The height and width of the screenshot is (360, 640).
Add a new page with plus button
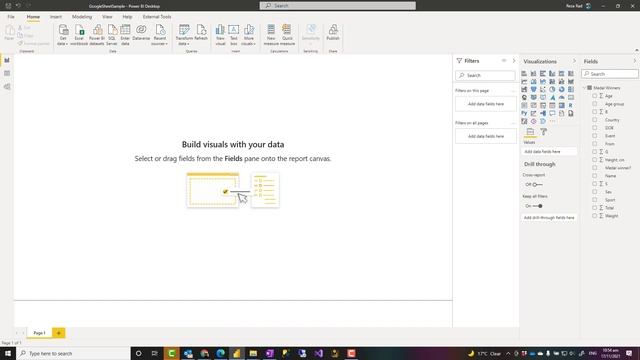point(59,333)
